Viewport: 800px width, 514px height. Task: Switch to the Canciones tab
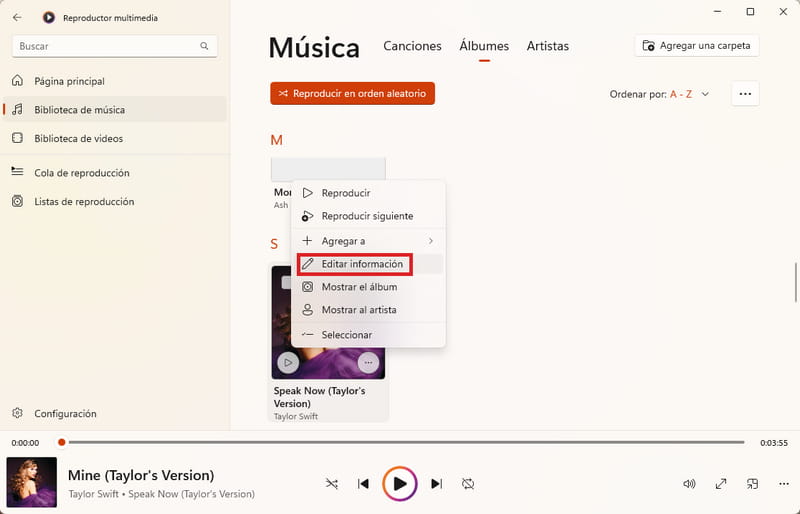[x=412, y=46]
